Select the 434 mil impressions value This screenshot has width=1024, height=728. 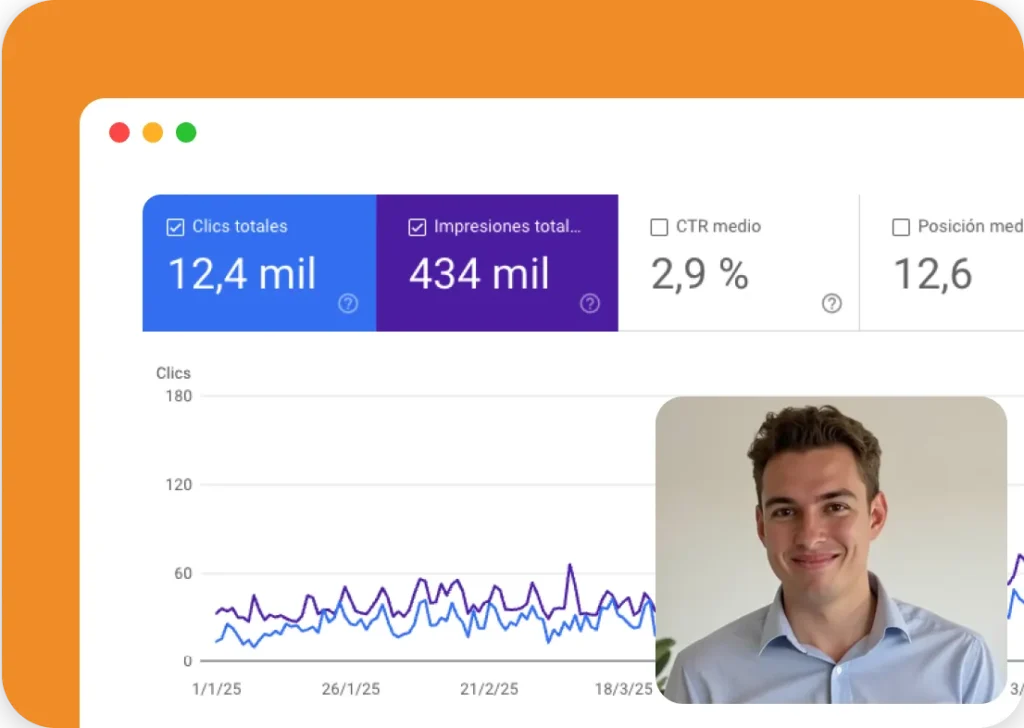point(479,274)
